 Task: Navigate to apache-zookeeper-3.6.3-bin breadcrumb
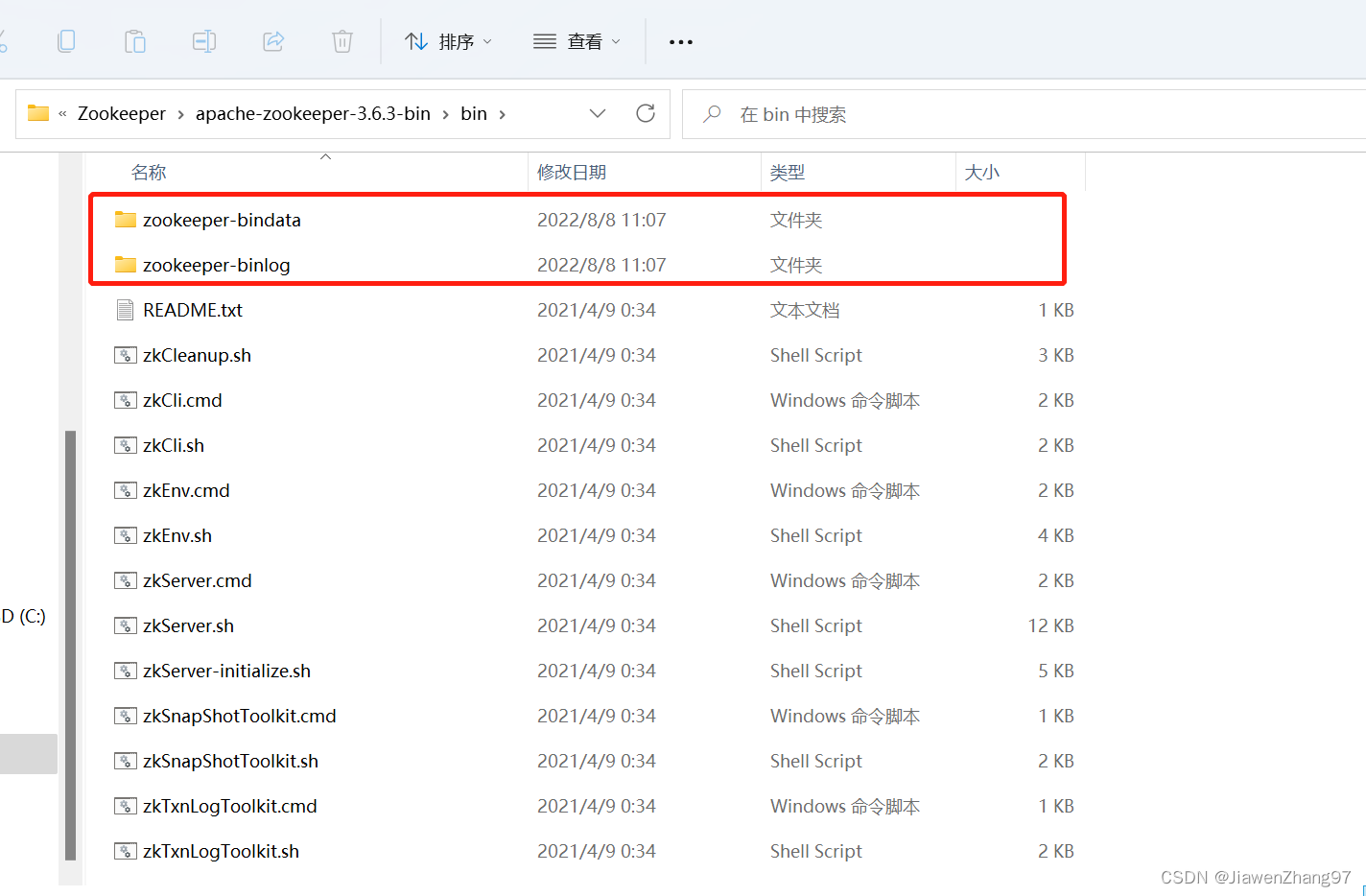313,113
